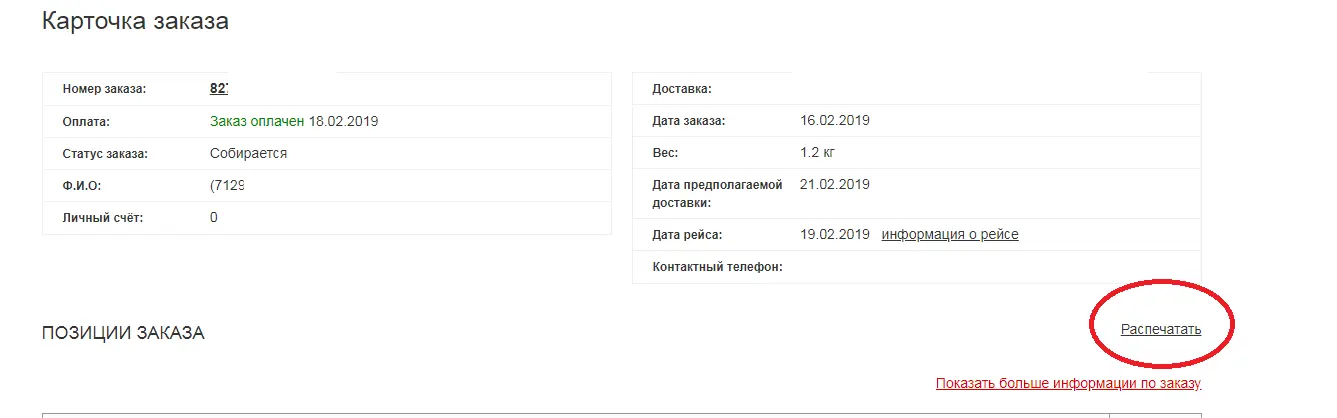The height and width of the screenshot is (418, 1337).
Task: Select the green Заказ оплачен status text
Action: (257, 121)
